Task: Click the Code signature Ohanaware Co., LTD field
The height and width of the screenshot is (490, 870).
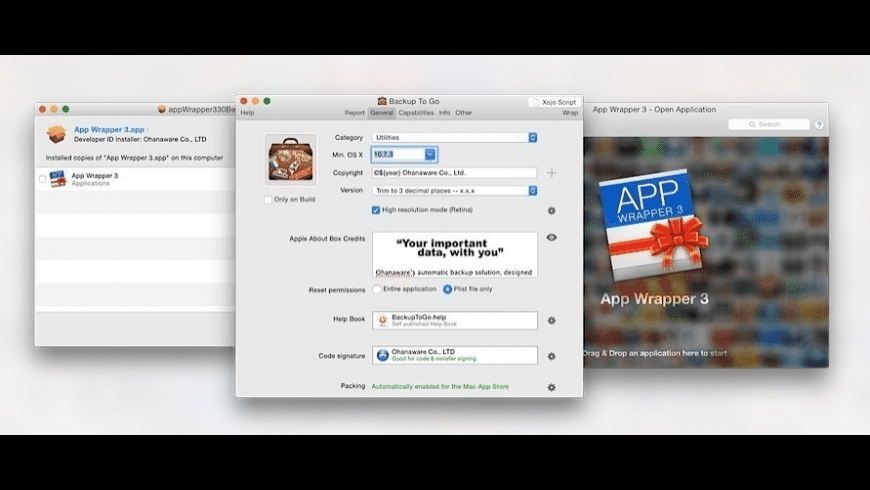Action: [455, 356]
